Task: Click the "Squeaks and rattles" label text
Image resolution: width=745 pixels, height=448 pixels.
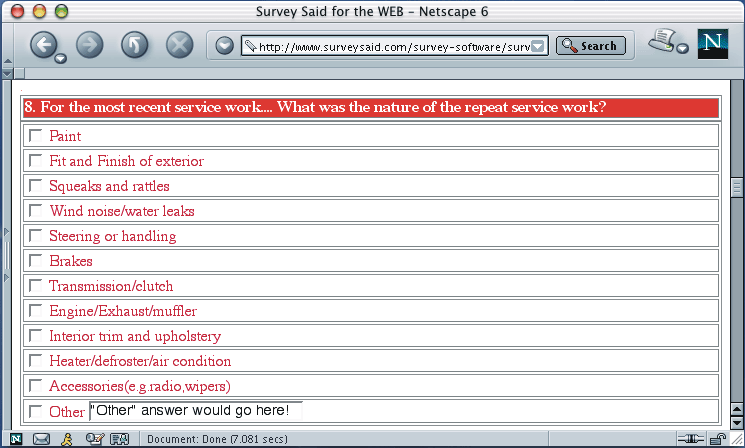Action: [x=109, y=186]
